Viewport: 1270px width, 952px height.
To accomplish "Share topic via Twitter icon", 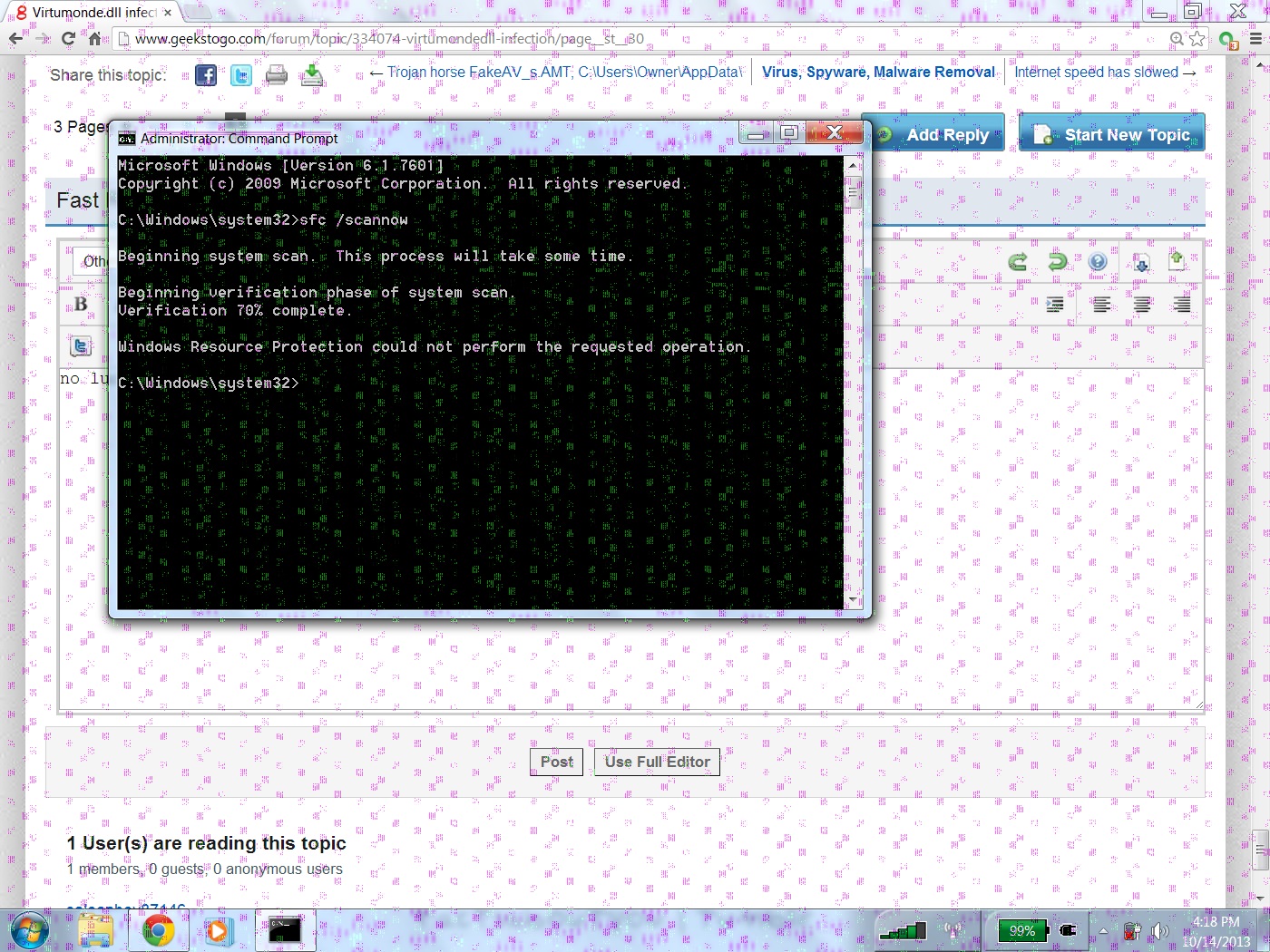I will click(x=240, y=75).
